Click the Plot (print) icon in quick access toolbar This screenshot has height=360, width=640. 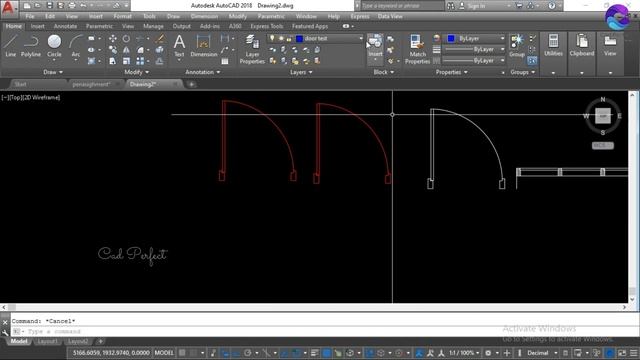coord(72,6)
